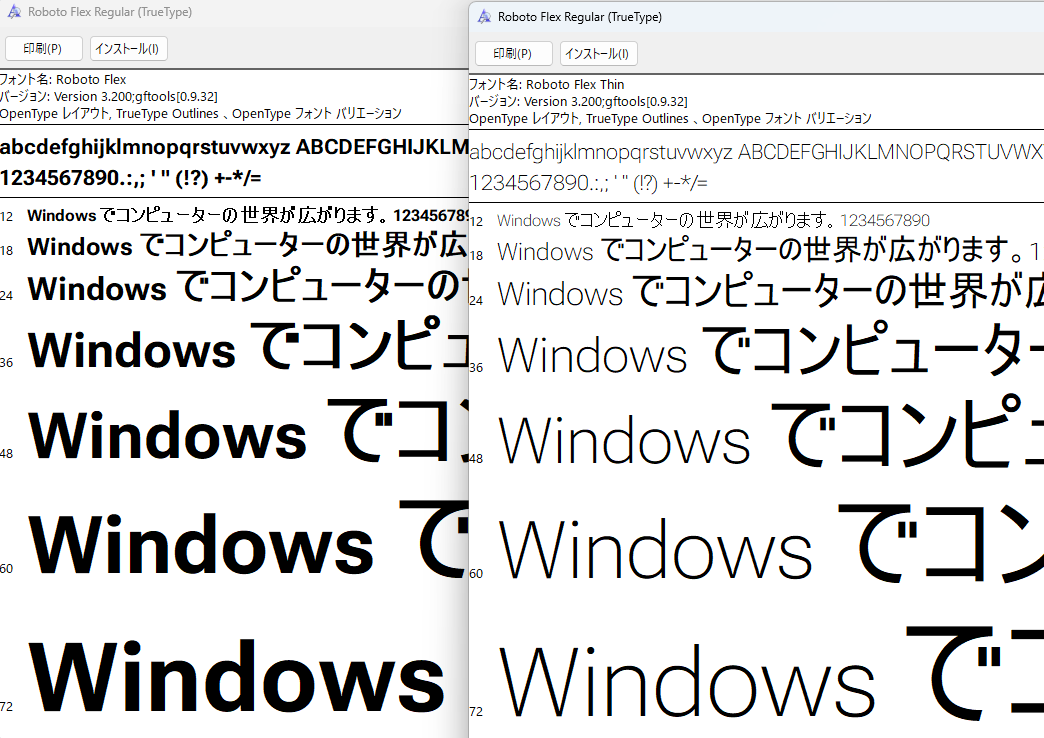Screen dimensions: 1044x738
Task: Click size 36 sample line in left window
Action: 248,346
